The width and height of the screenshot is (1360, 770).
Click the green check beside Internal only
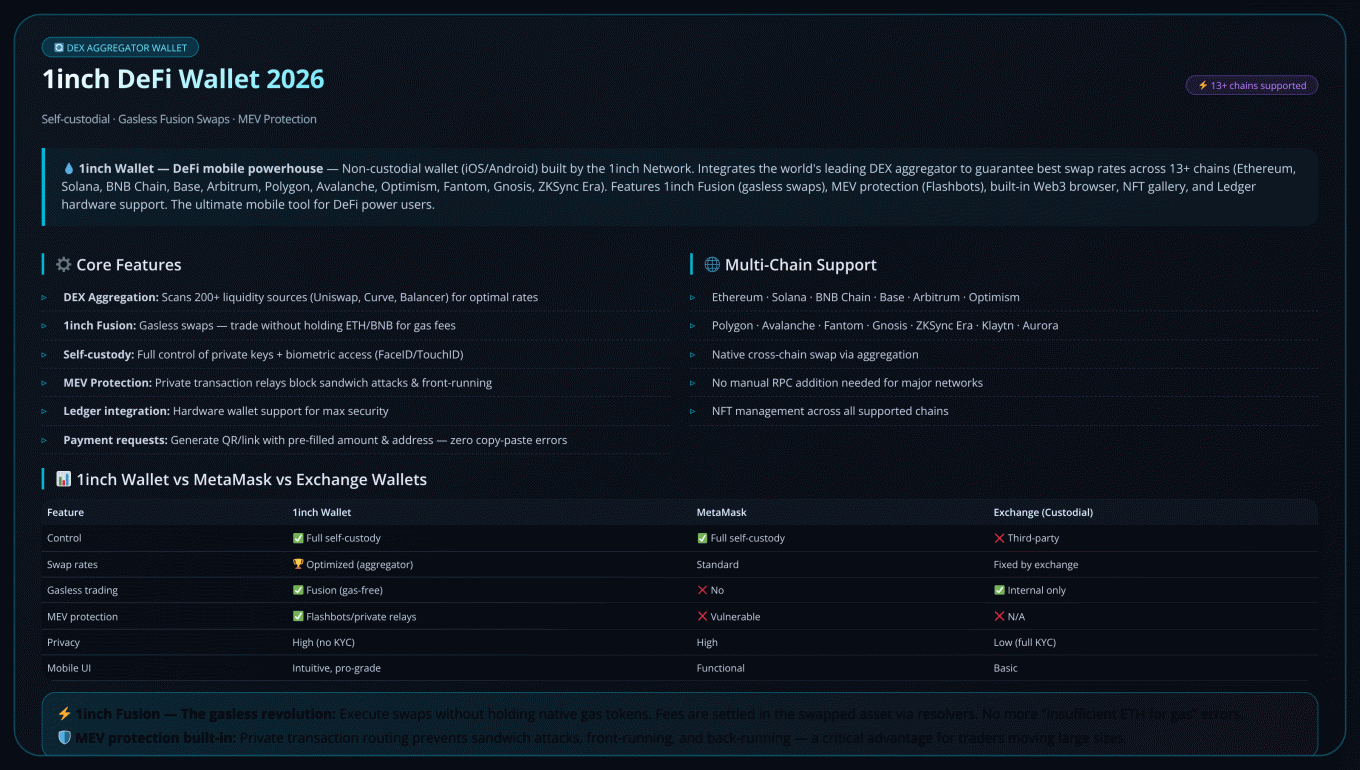[x=999, y=590]
